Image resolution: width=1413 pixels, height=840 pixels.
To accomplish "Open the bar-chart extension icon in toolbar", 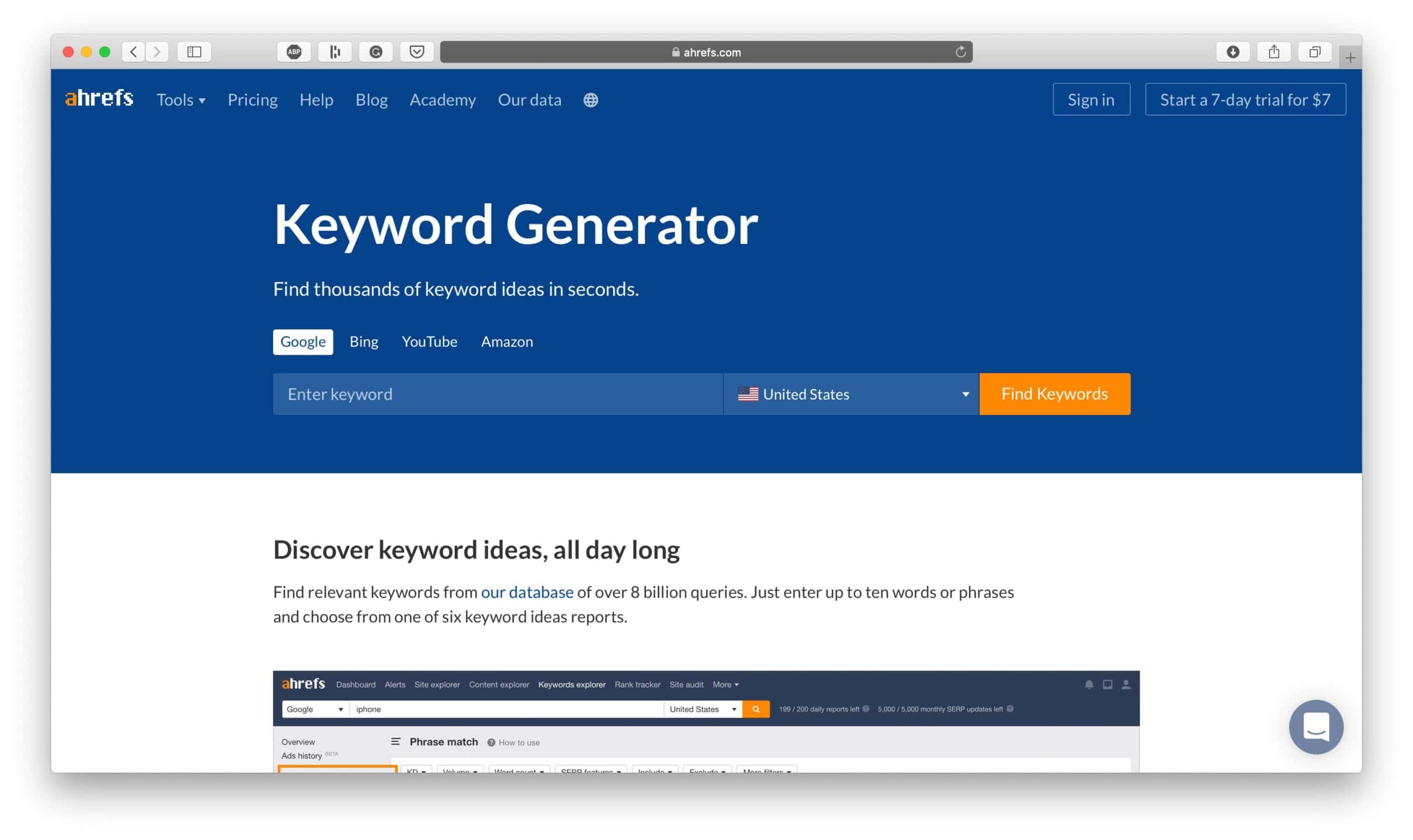I will pos(335,52).
